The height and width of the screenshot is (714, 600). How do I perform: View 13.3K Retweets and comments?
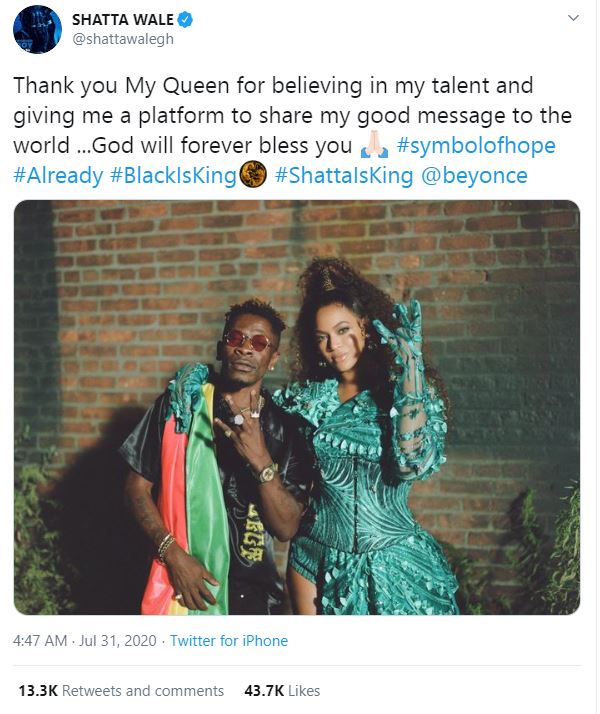point(121,691)
